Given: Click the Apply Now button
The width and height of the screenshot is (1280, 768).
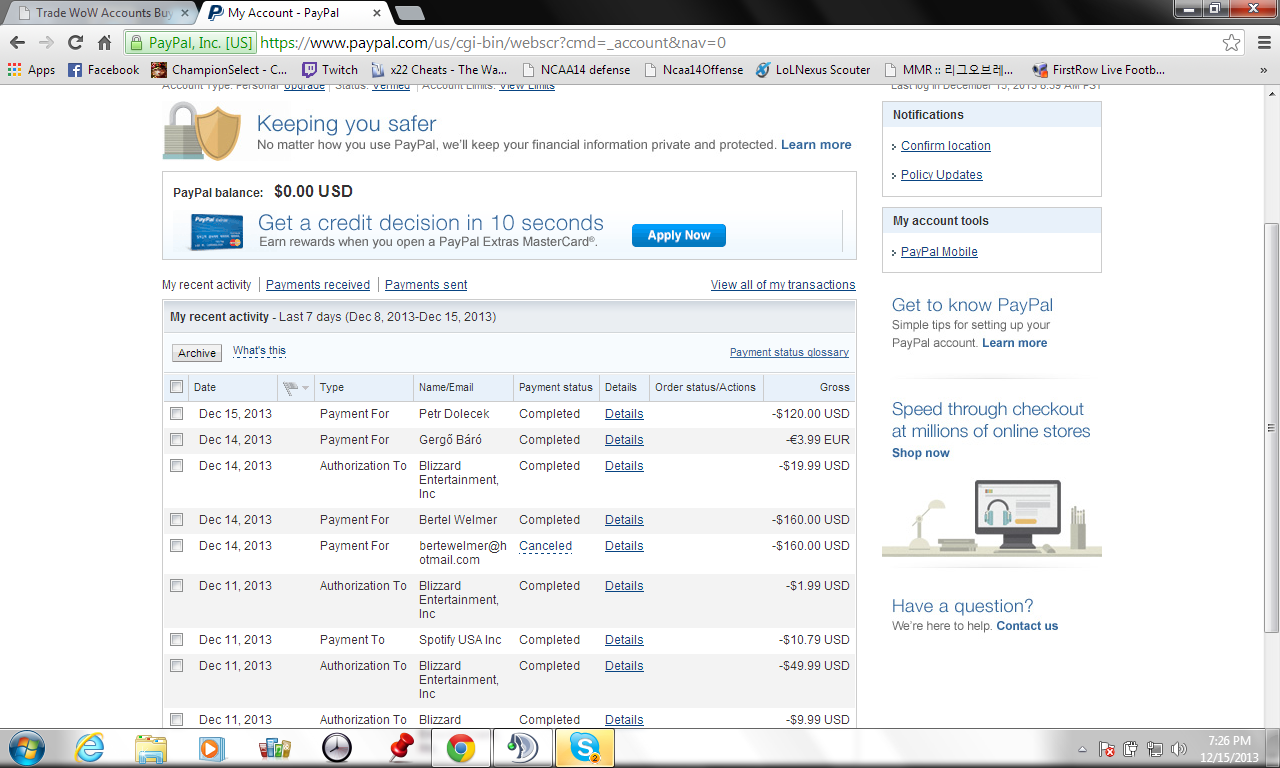Looking at the screenshot, I should pos(679,235).
